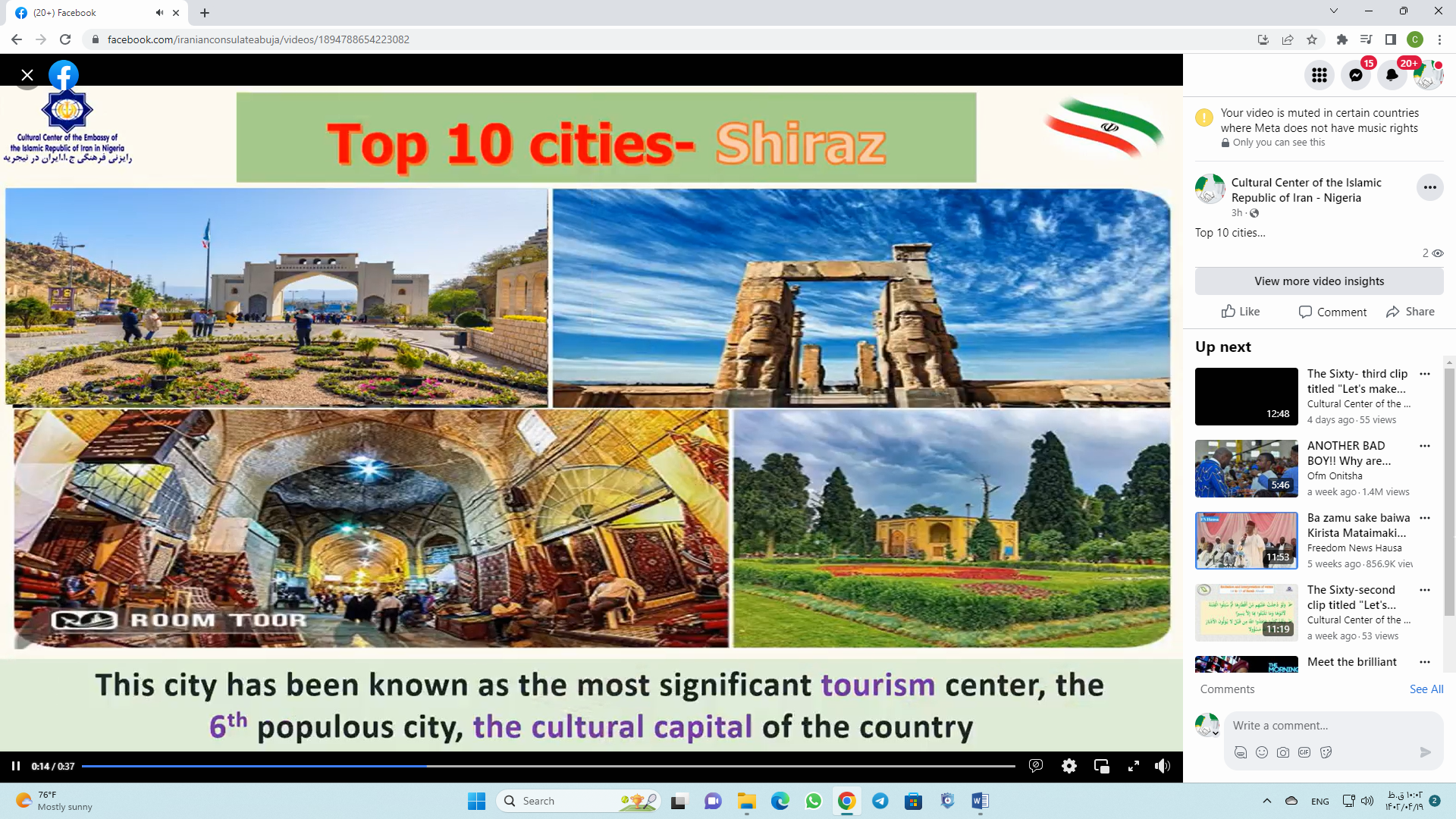
Task: Open notifications bell
Action: click(x=1392, y=74)
